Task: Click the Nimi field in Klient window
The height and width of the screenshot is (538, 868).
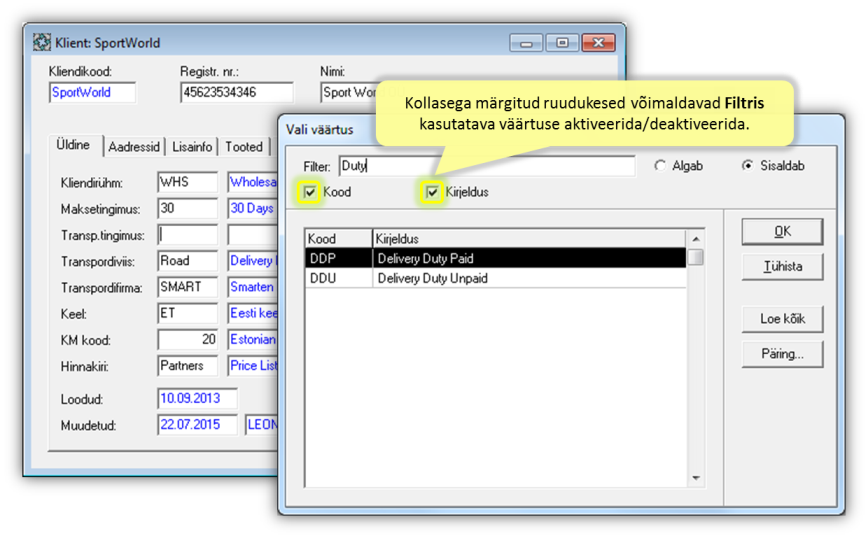Action: point(349,92)
